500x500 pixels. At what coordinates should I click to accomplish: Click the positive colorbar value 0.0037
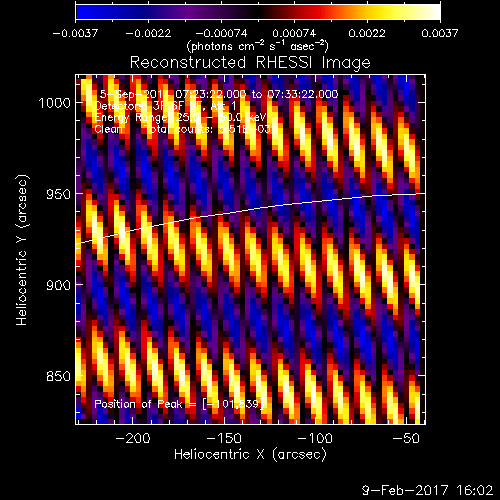440,33
